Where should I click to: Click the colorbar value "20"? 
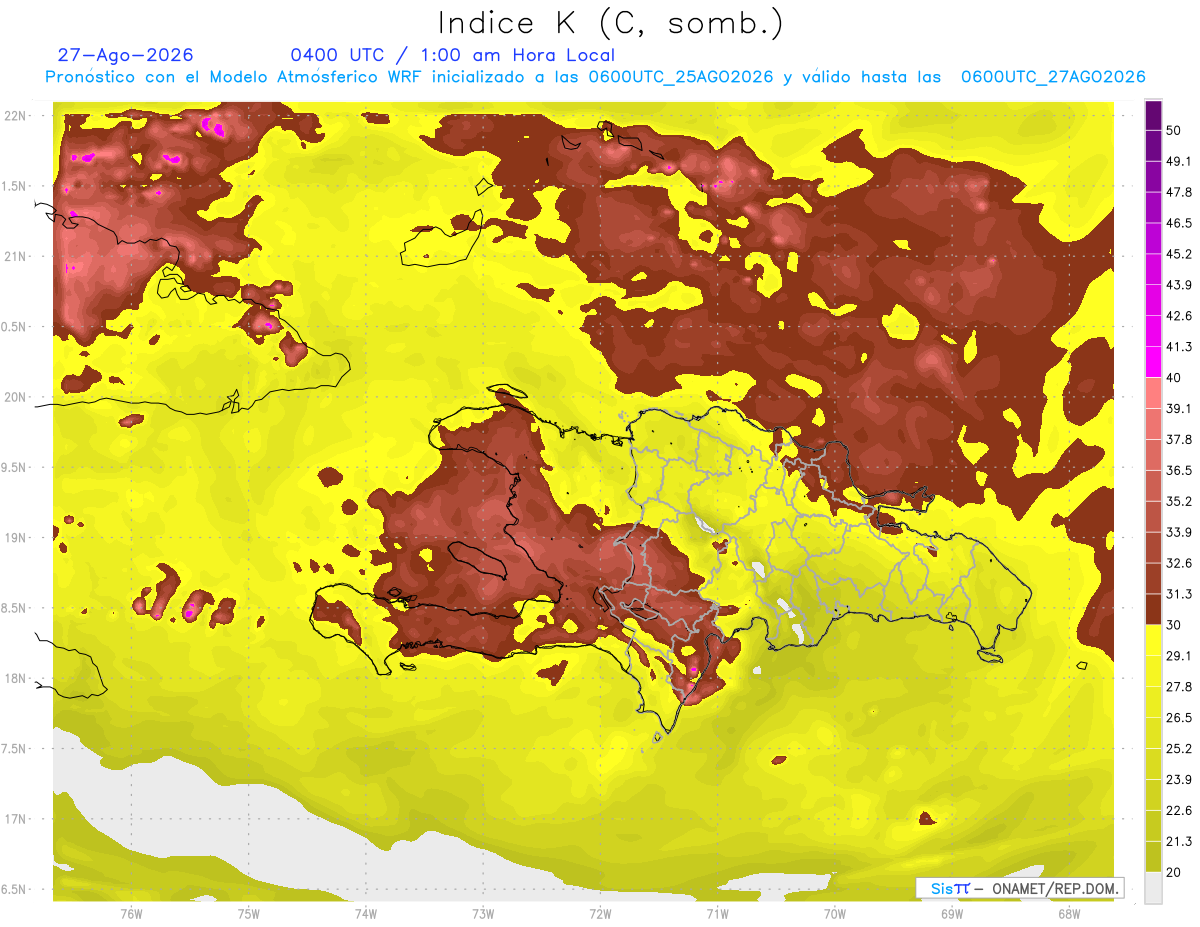point(1174,872)
